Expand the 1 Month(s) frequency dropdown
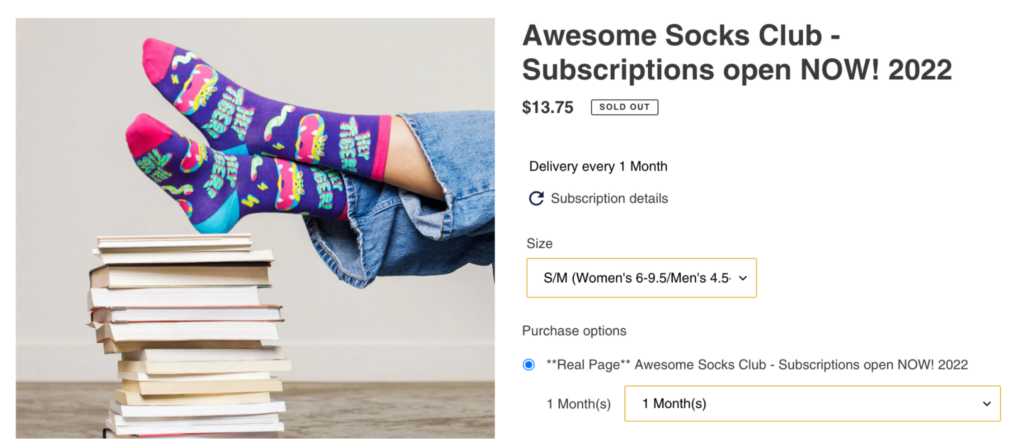Screen dimensions: 1024x439 click(x=811, y=403)
